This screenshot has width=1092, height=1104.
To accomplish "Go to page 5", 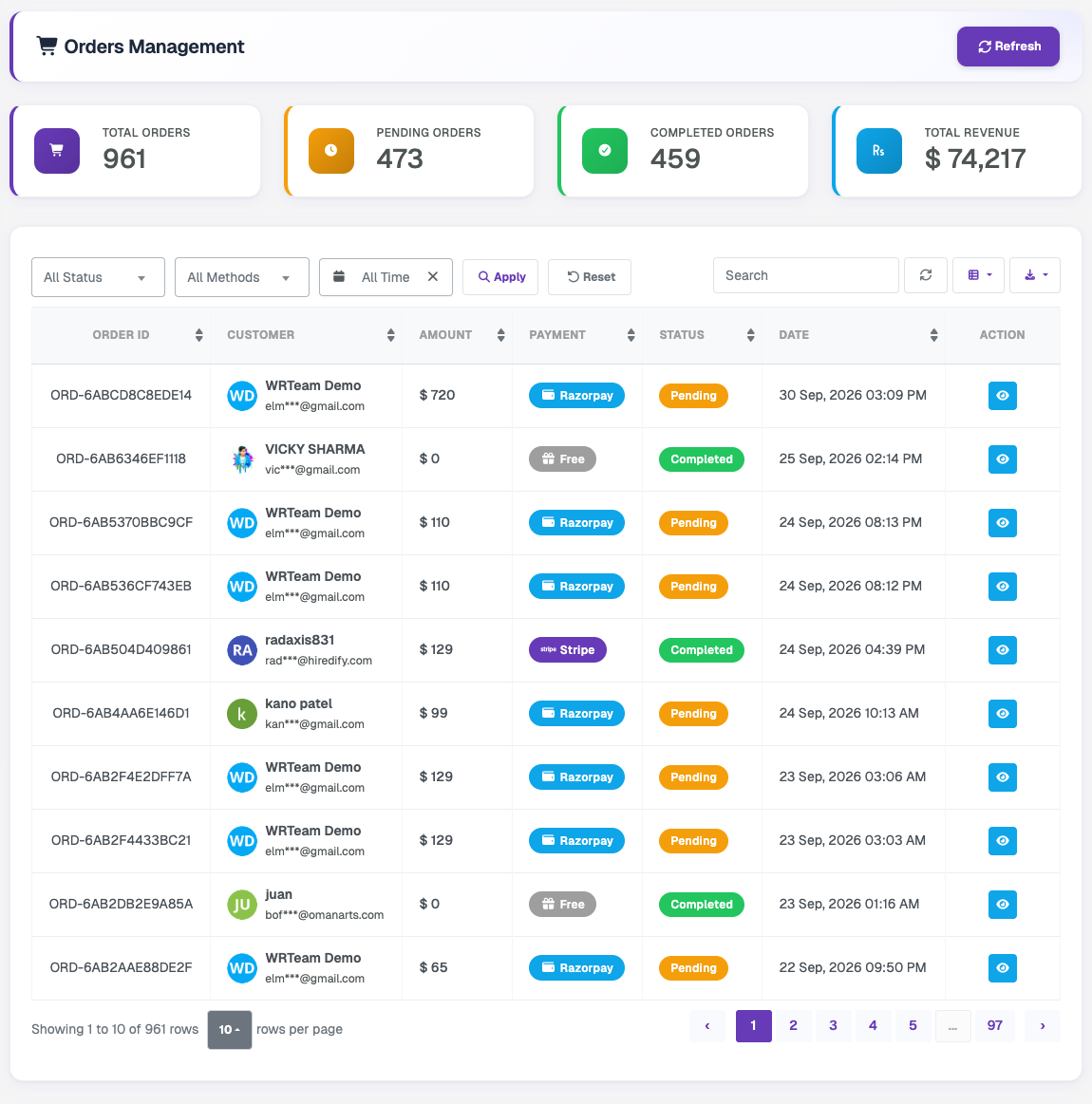I will coord(913,1026).
